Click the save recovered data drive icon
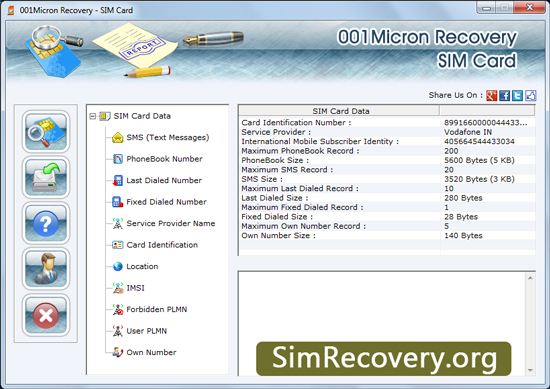Image resolution: width=550 pixels, height=389 pixels. (x=46, y=177)
